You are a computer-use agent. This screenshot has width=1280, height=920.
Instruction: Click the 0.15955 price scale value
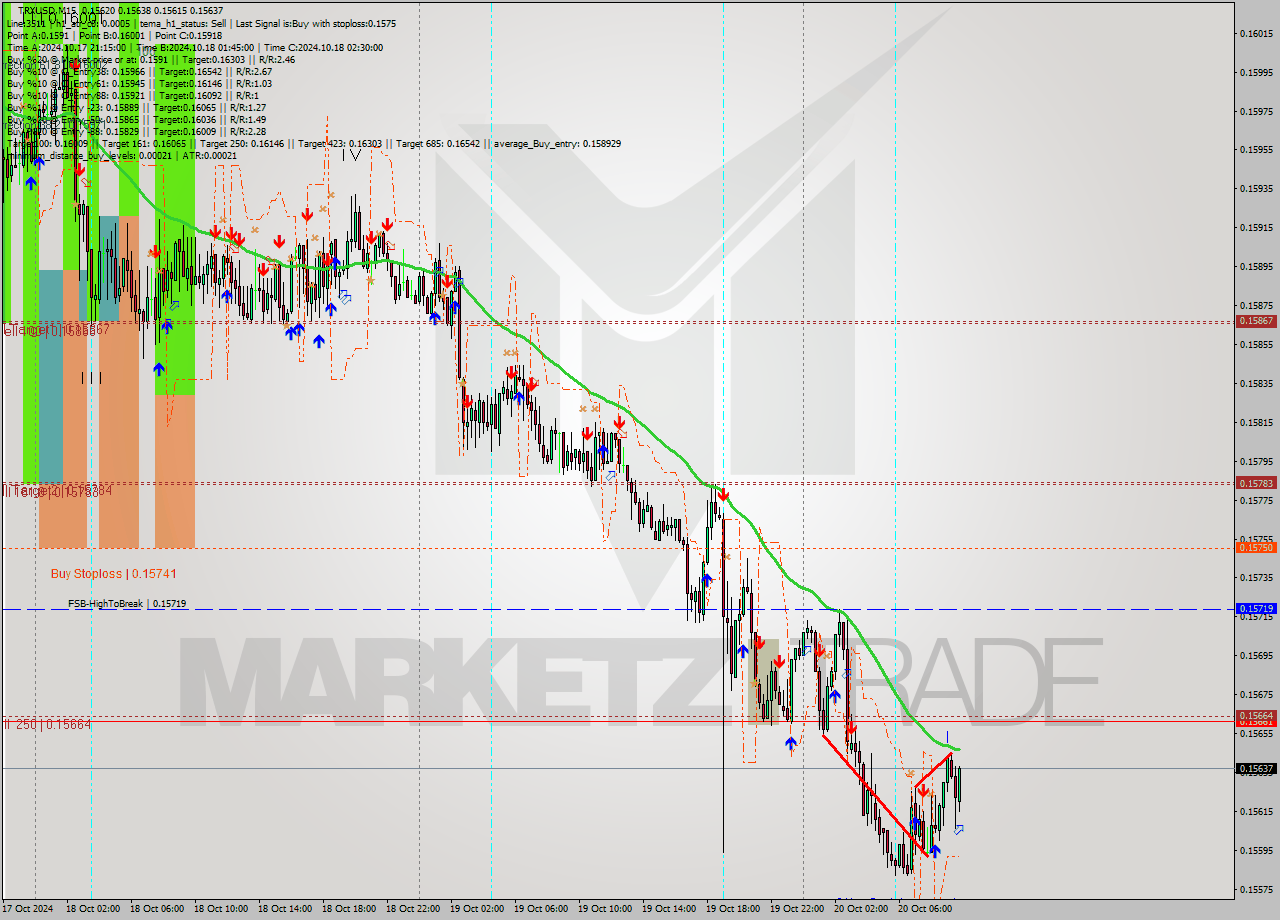pos(1256,150)
